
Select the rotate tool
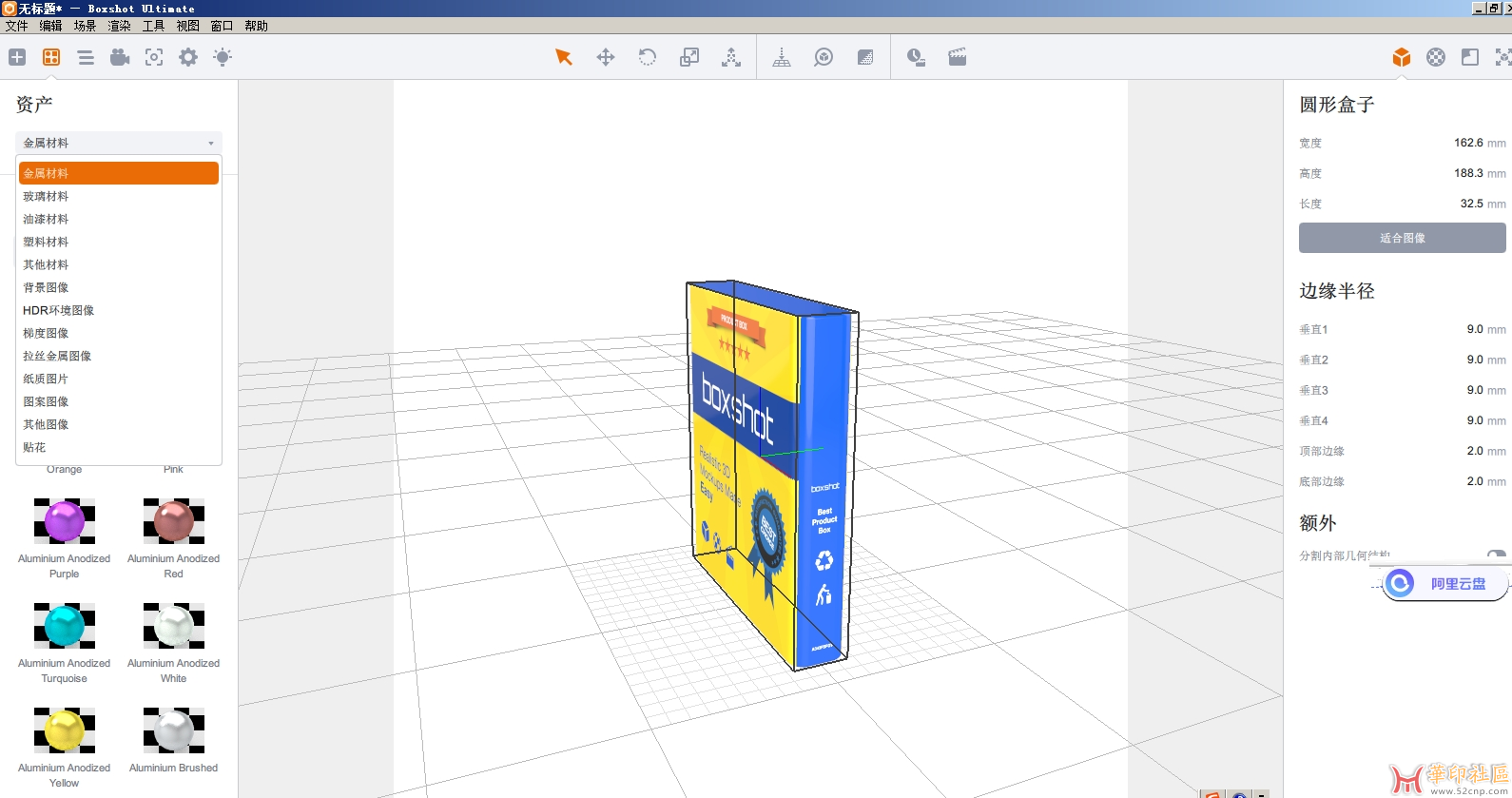pos(648,57)
